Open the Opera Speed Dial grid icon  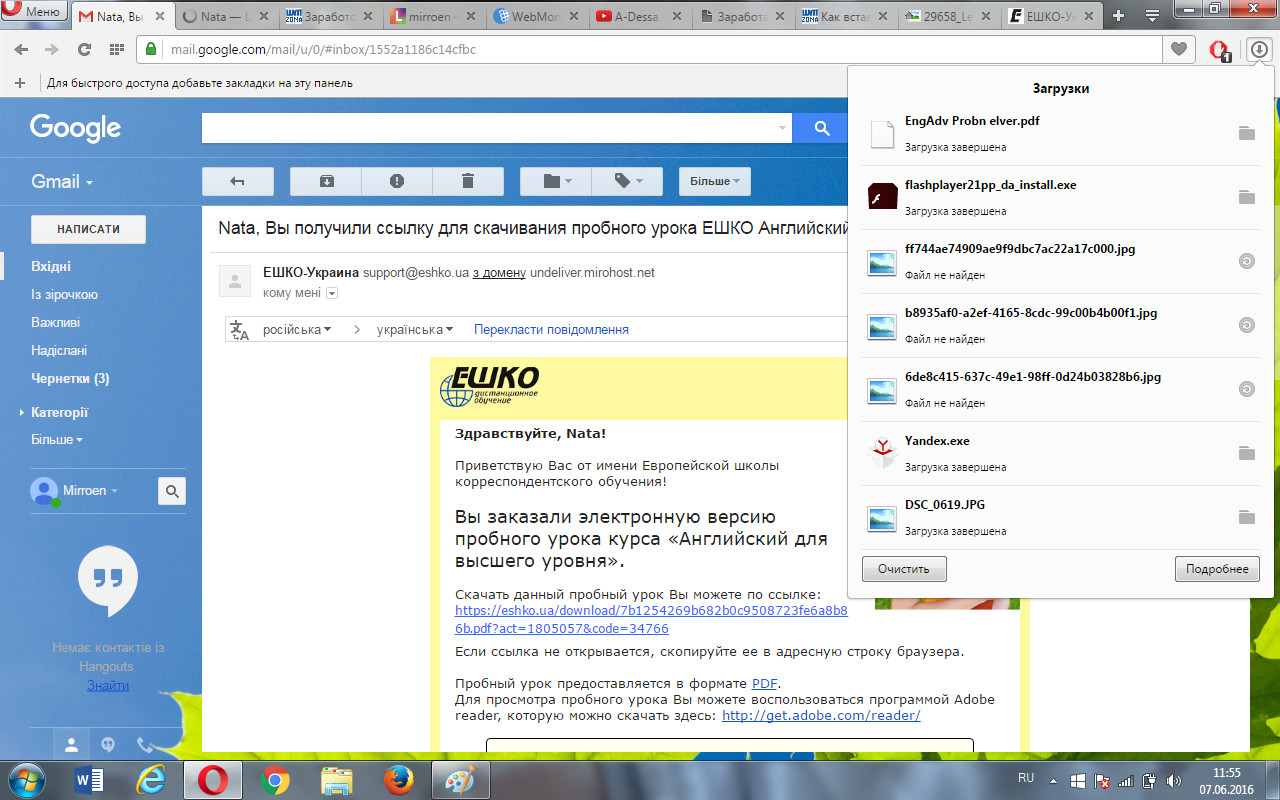(x=117, y=49)
